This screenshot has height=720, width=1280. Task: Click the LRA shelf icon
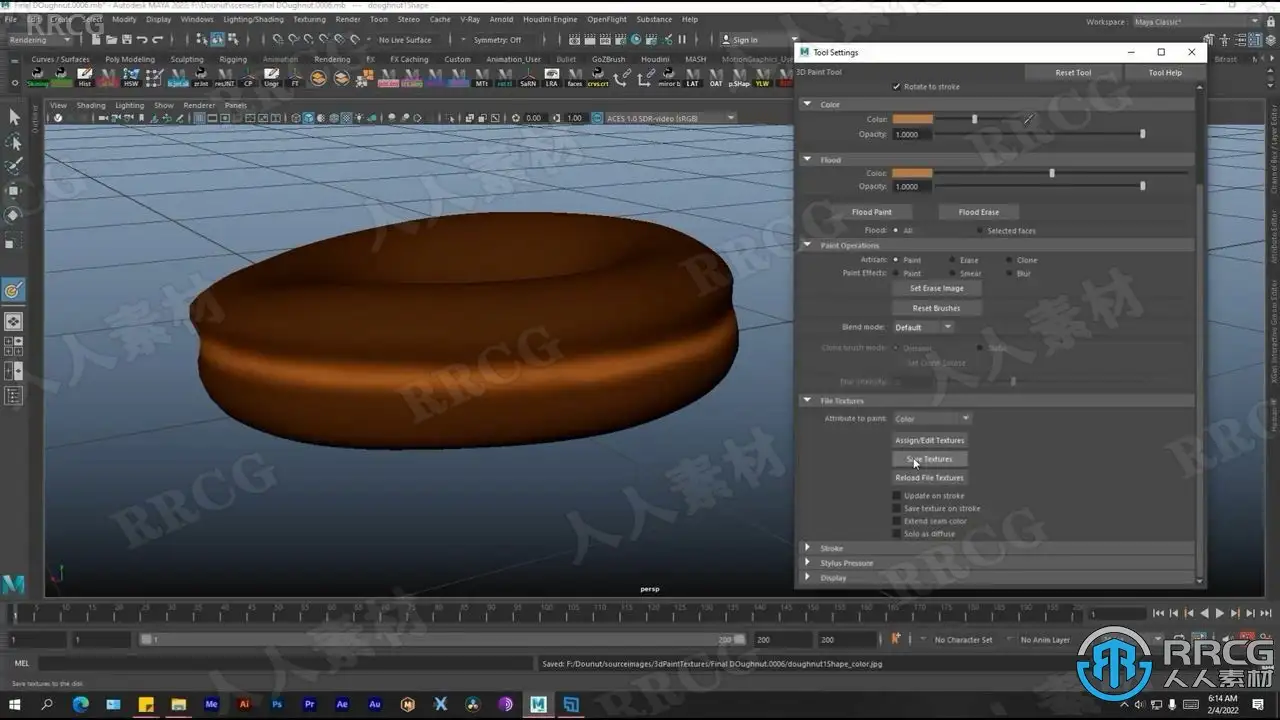click(x=551, y=79)
